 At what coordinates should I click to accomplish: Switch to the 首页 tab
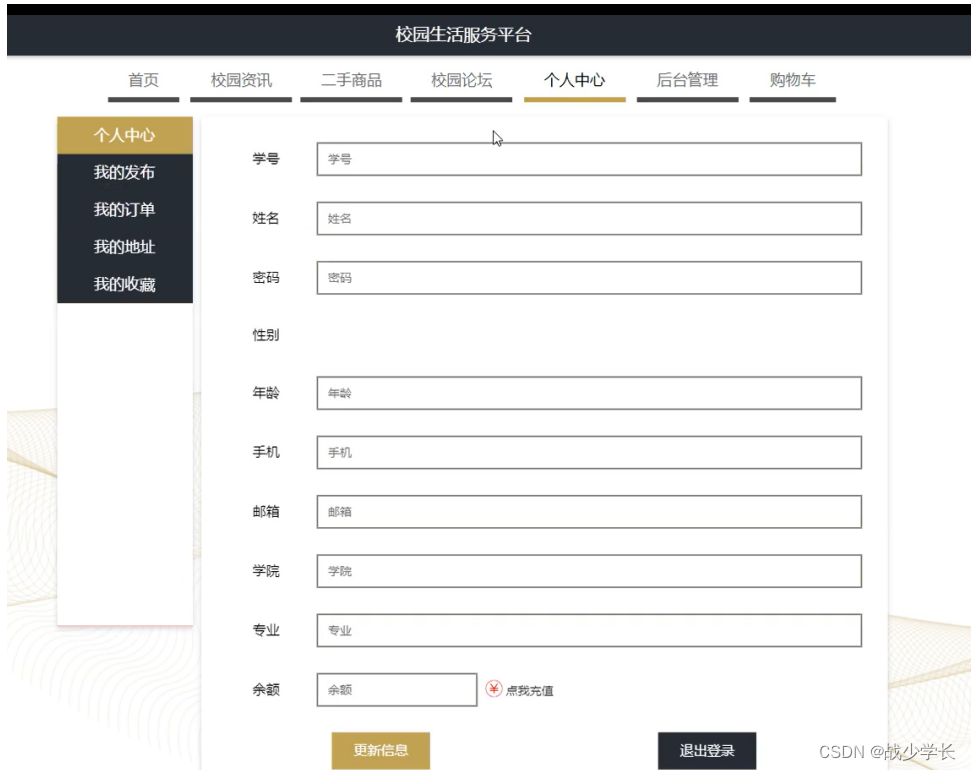[143, 81]
